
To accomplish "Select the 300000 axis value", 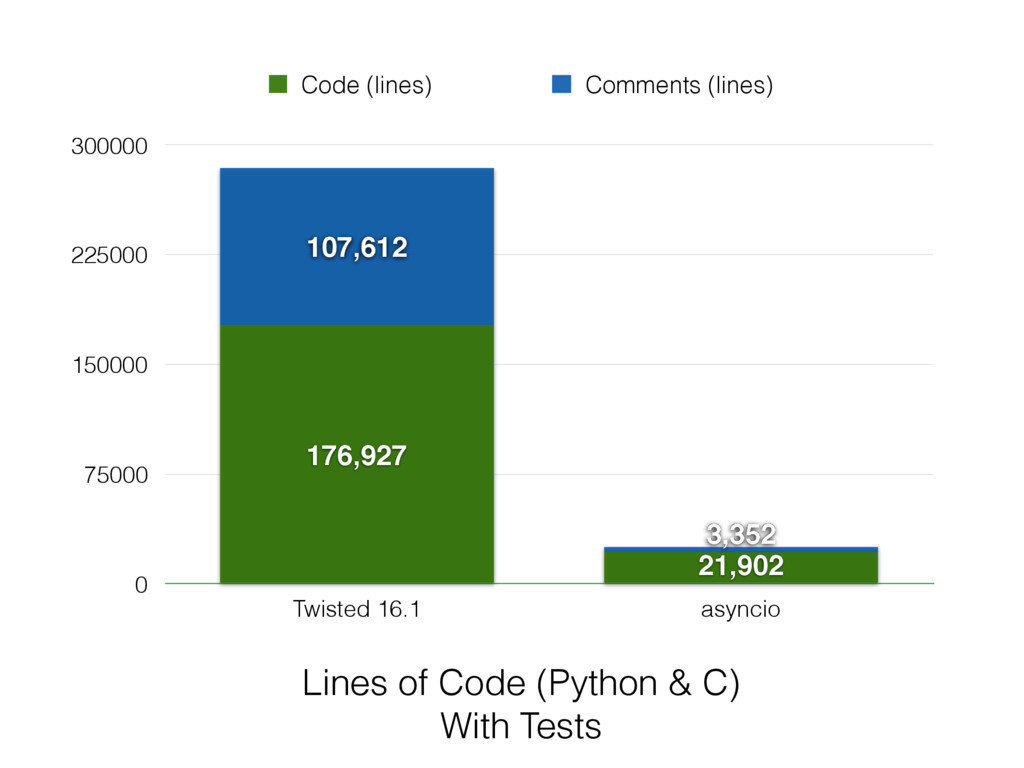I will point(109,146).
